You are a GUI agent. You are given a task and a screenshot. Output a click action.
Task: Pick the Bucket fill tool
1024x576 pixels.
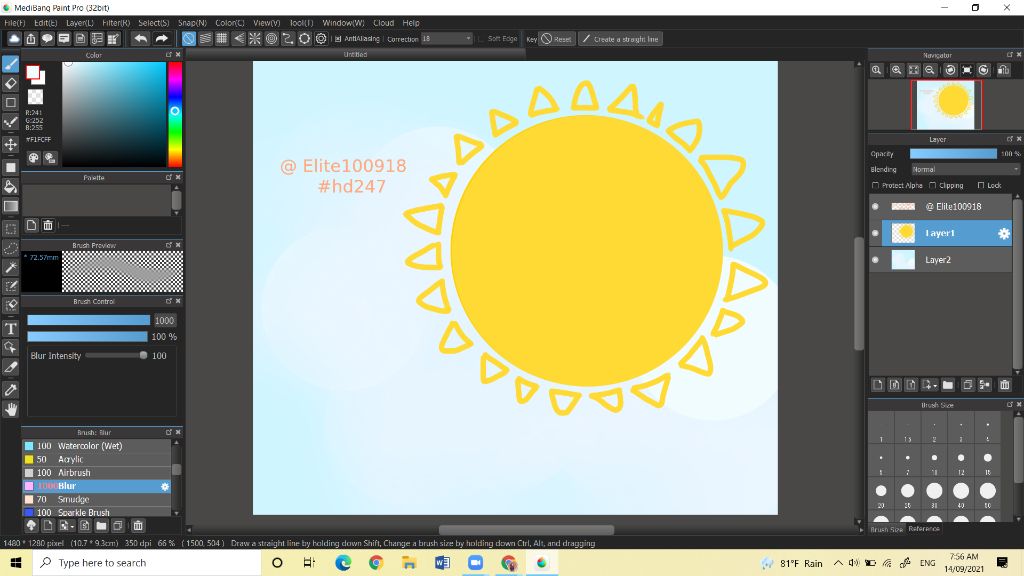11,186
